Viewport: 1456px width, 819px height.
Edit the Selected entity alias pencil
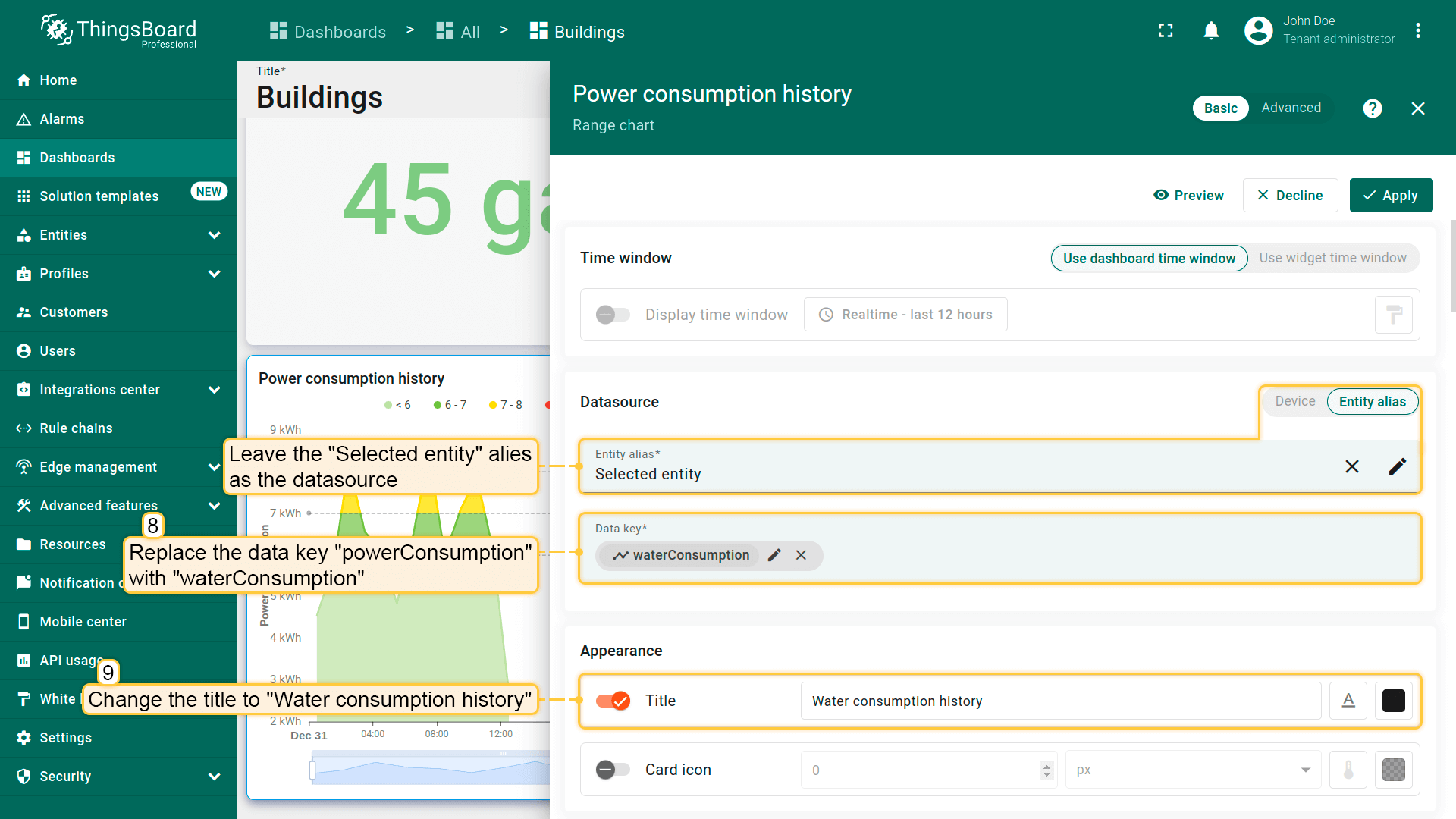point(1397,466)
